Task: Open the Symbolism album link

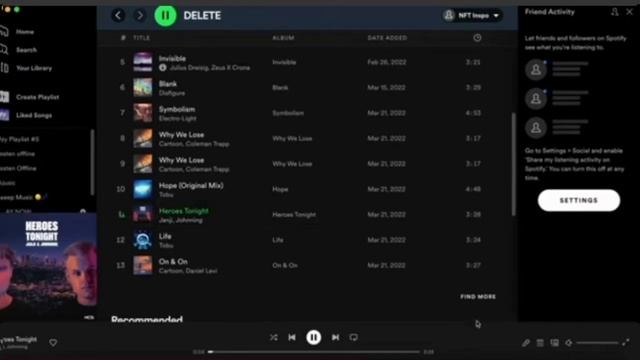Action: [288, 113]
